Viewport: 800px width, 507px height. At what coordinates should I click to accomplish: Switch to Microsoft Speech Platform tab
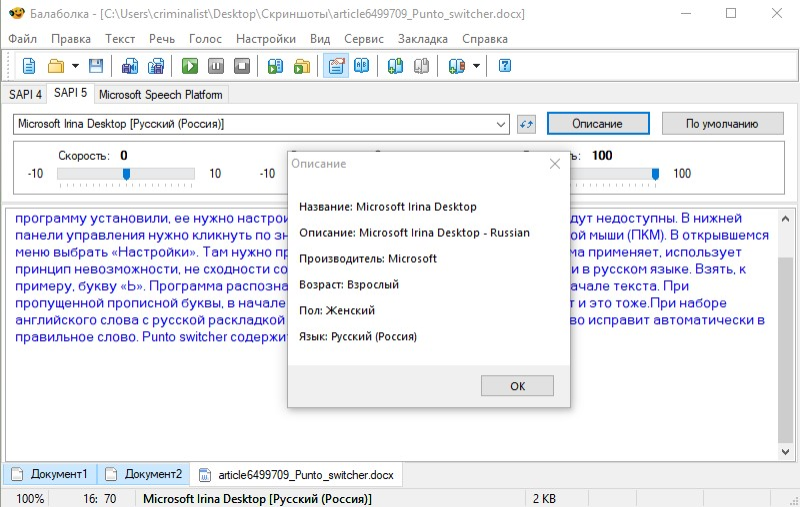pos(161,94)
